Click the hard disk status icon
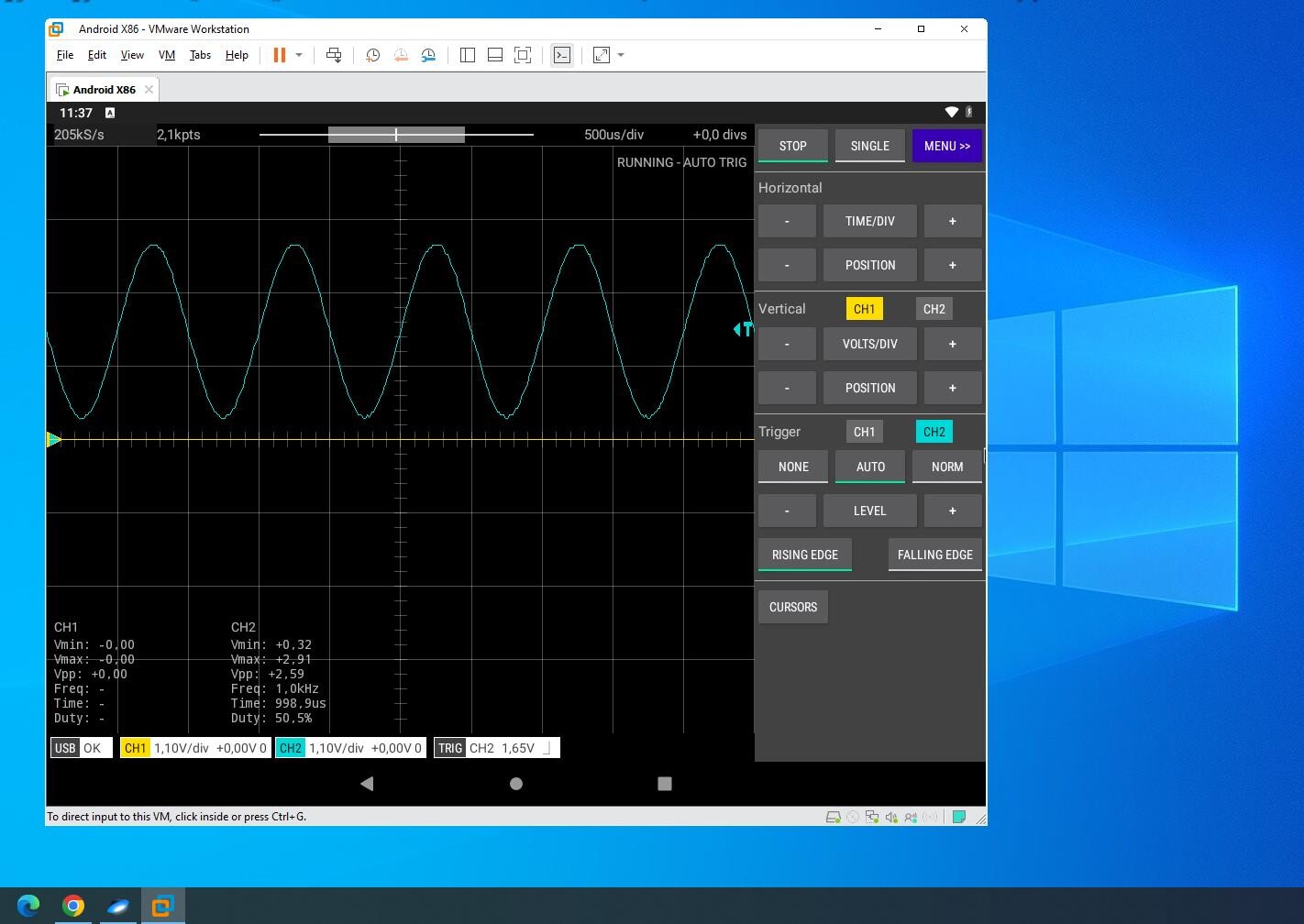Image resolution: width=1304 pixels, height=924 pixels. [834, 817]
